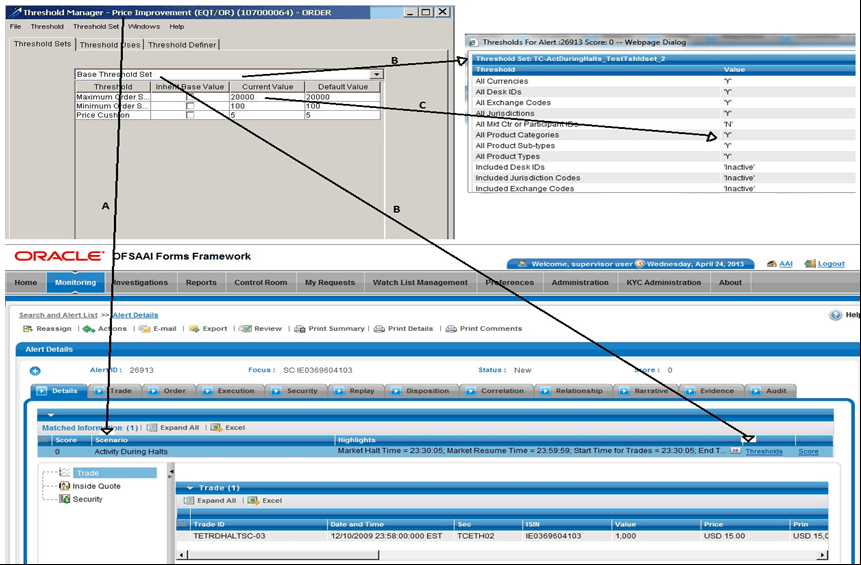This screenshot has width=861, height=565.
Task: Switch to Threshold Definer tab
Action: tap(182, 45)
